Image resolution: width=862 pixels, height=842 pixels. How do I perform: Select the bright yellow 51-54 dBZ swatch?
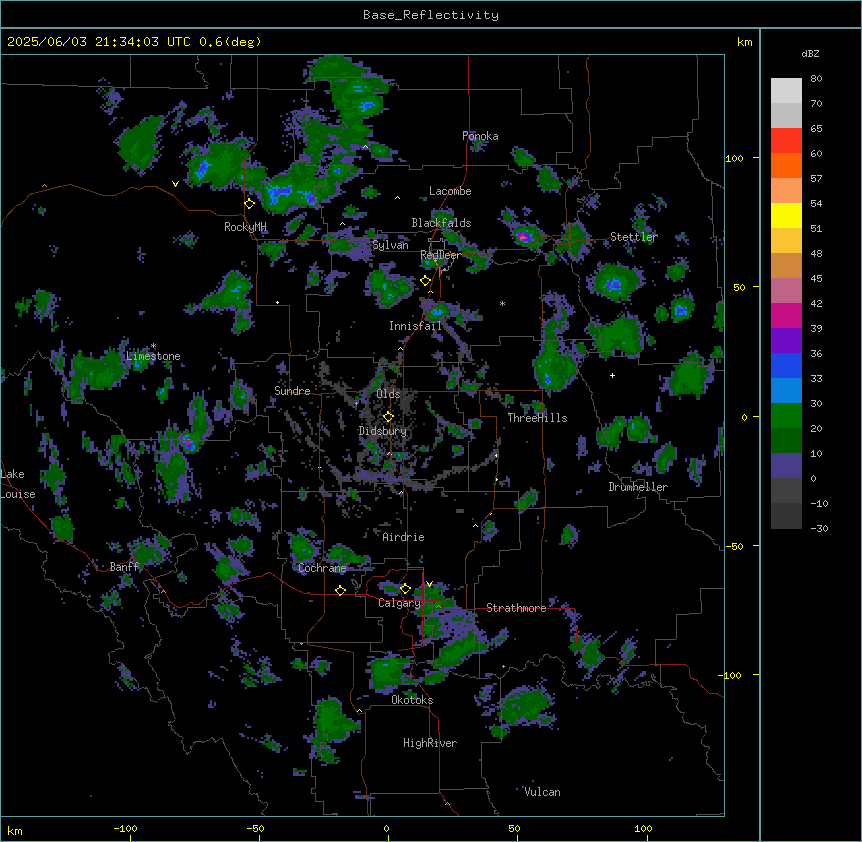pos(786,215)
